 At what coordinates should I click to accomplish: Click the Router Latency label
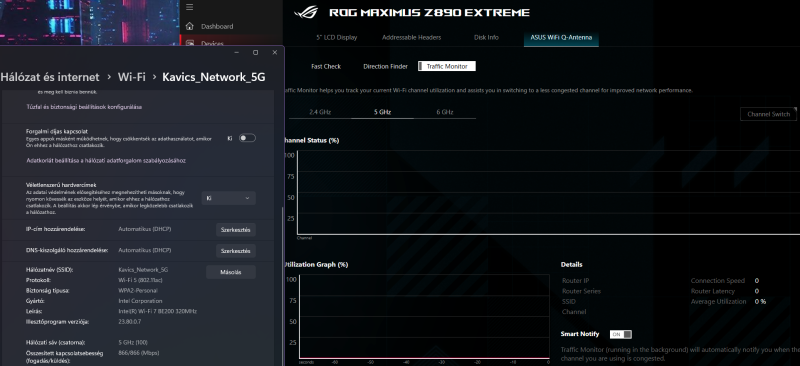coord(713,291)
